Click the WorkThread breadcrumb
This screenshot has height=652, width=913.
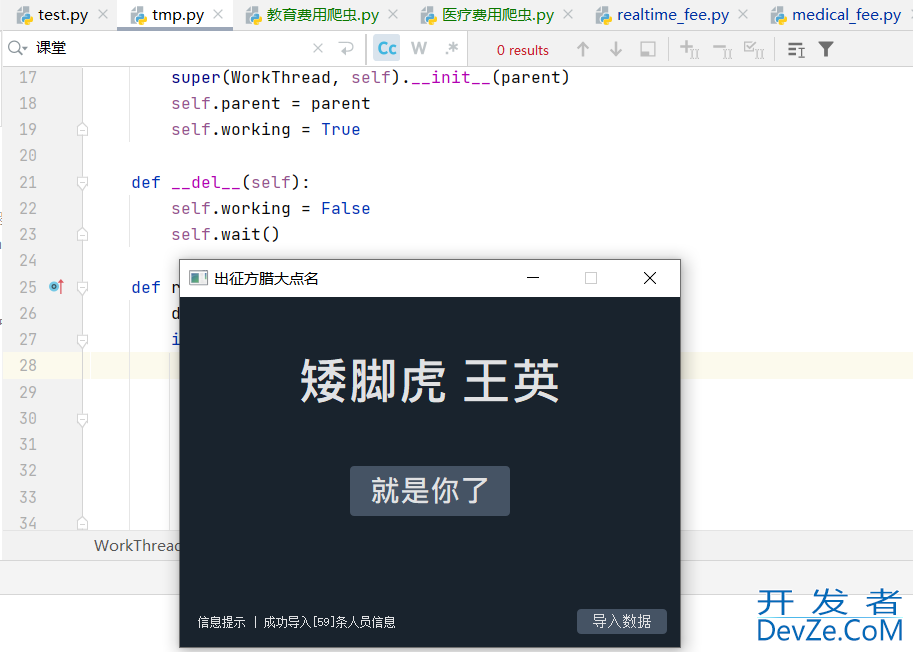click(x=137, y=545)
